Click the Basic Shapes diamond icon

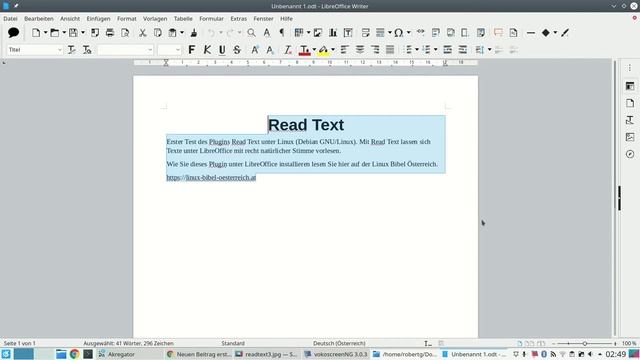click(x=546, y=33)
